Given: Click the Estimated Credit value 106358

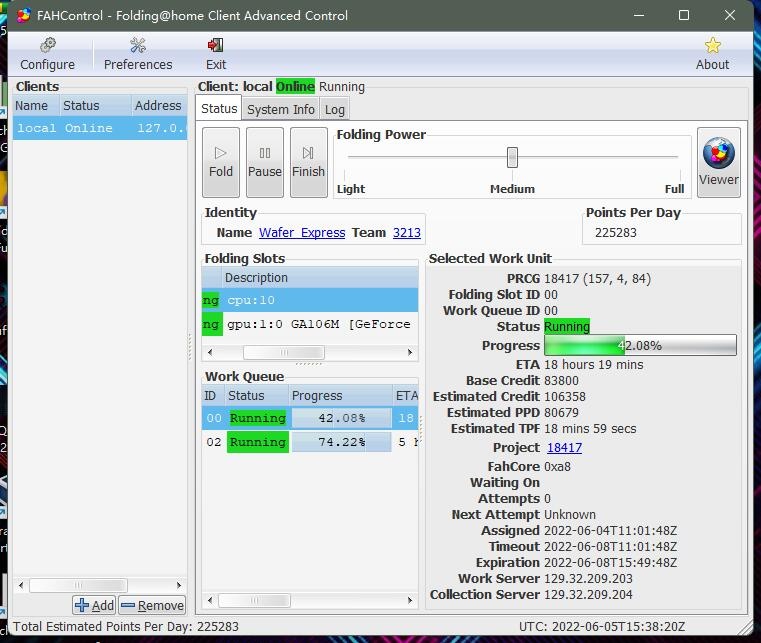Looking at the screenshot, I should point(564,397).
